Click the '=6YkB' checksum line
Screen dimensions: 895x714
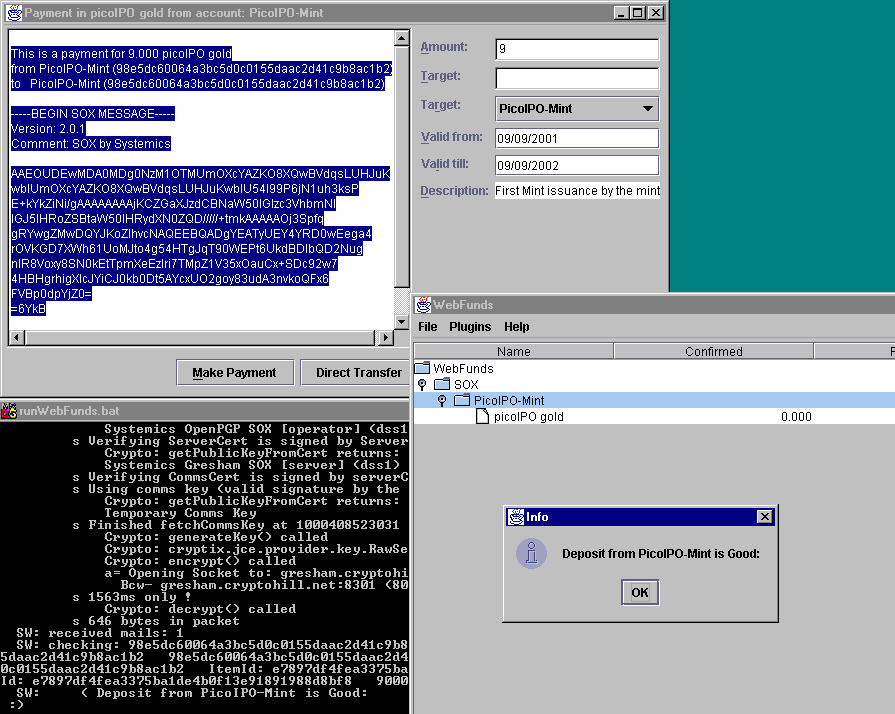[x=28, y=309]
